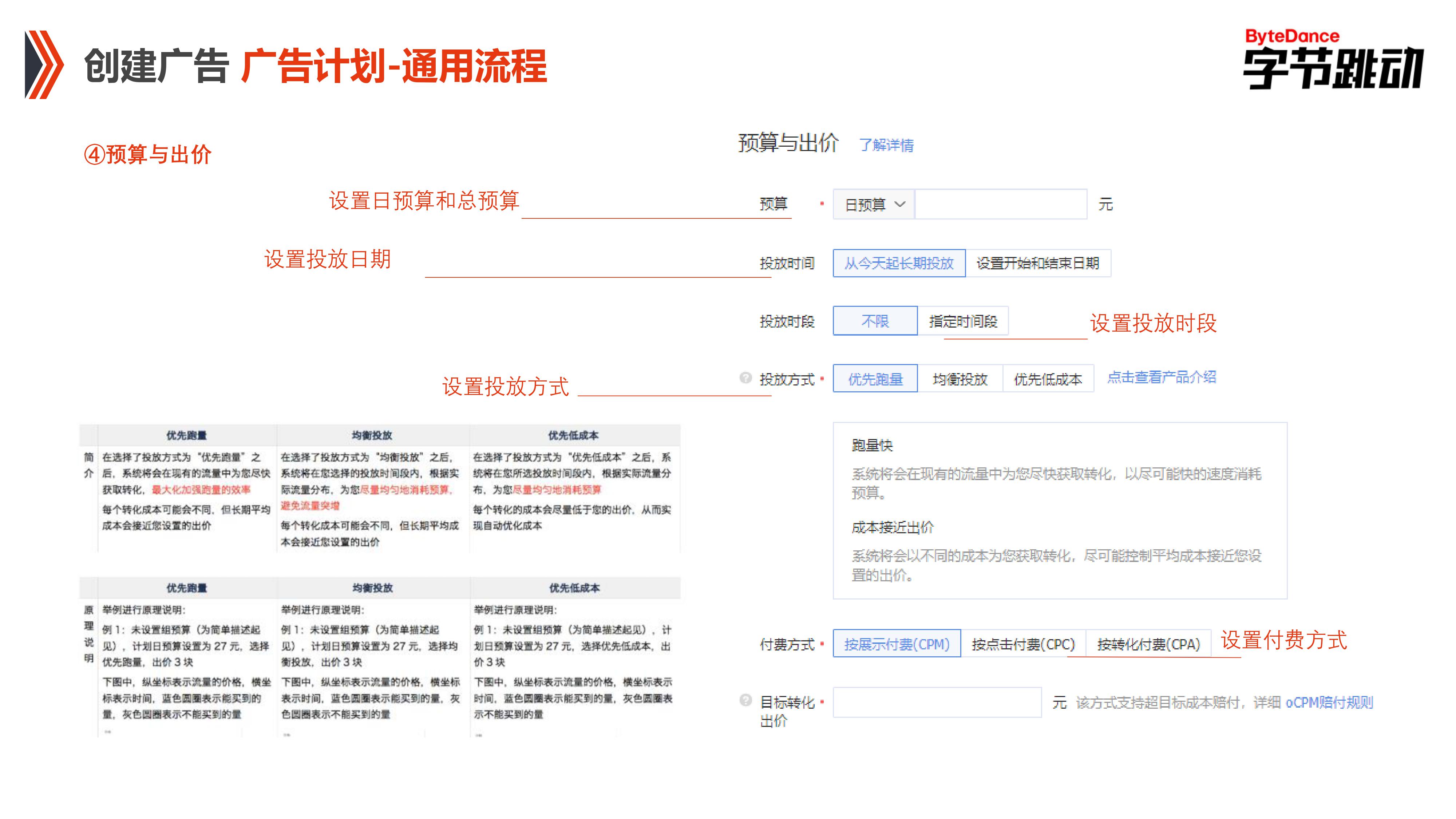Choose 指定时间段 for 投放时段
Image resolution: width=1456 pixels, height=819 pixels.
coord(962,321)
